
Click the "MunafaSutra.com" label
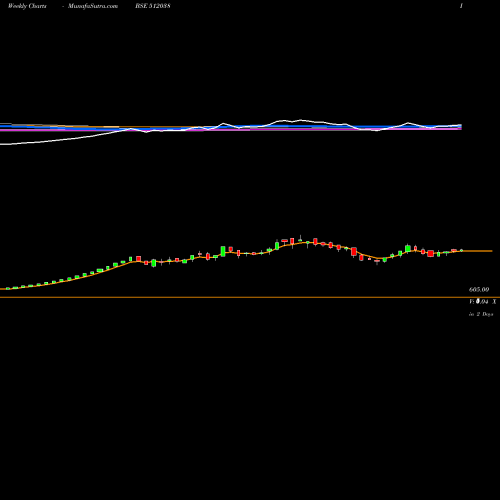[x=93, y=6]
